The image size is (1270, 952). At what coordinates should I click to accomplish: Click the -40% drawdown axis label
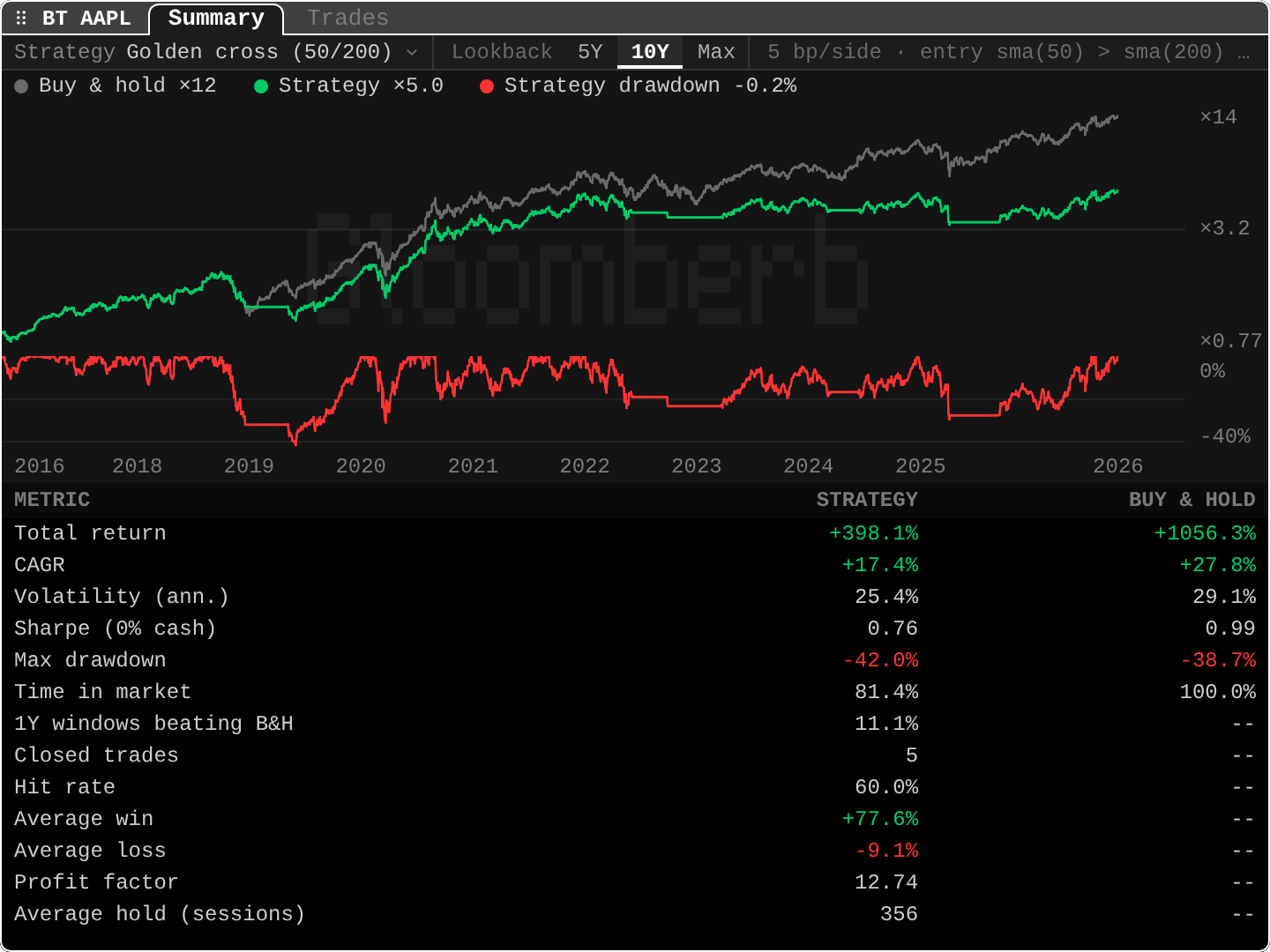click(1225, 435)
